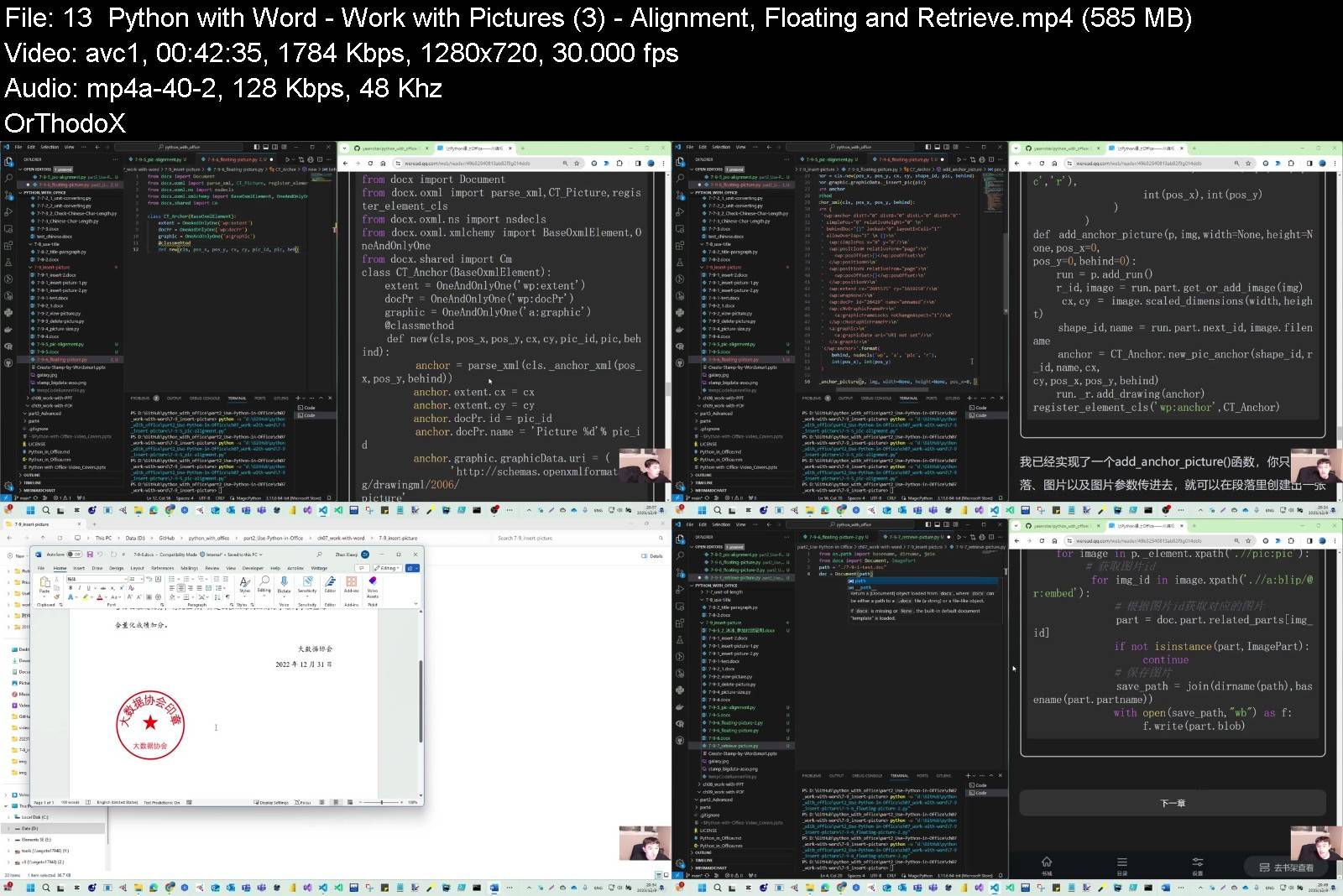
Task: Select the Developer tab in Word
Action: pyautogui.click(x=253, y=568)
